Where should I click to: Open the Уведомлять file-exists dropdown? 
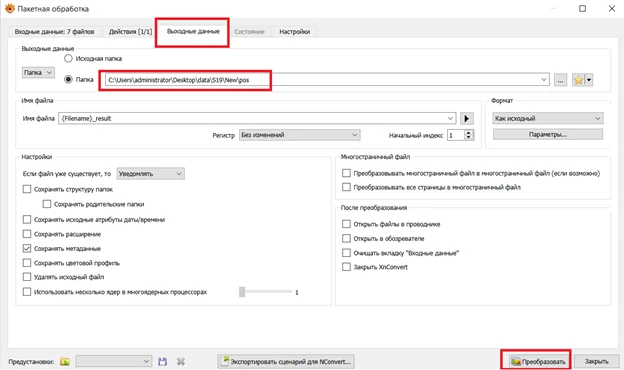tap(150, 174)
